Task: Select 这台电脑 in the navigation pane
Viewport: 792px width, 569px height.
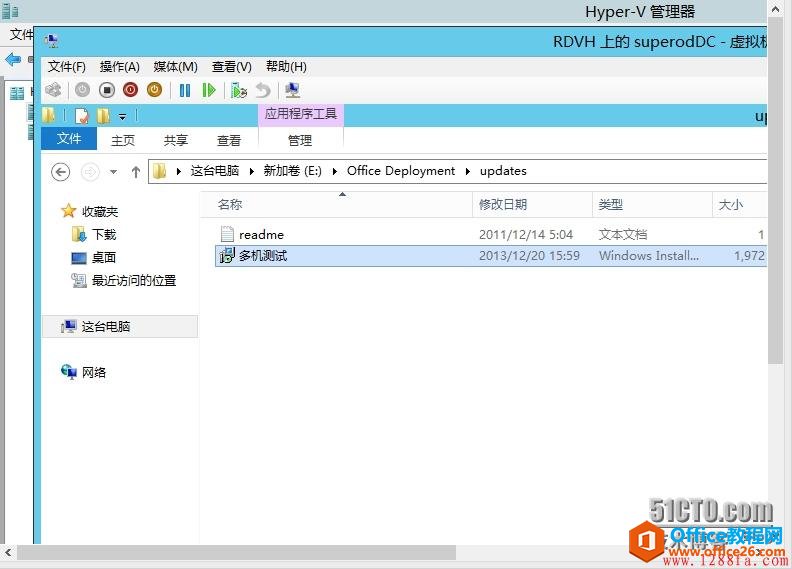Action: coord(106,326)
